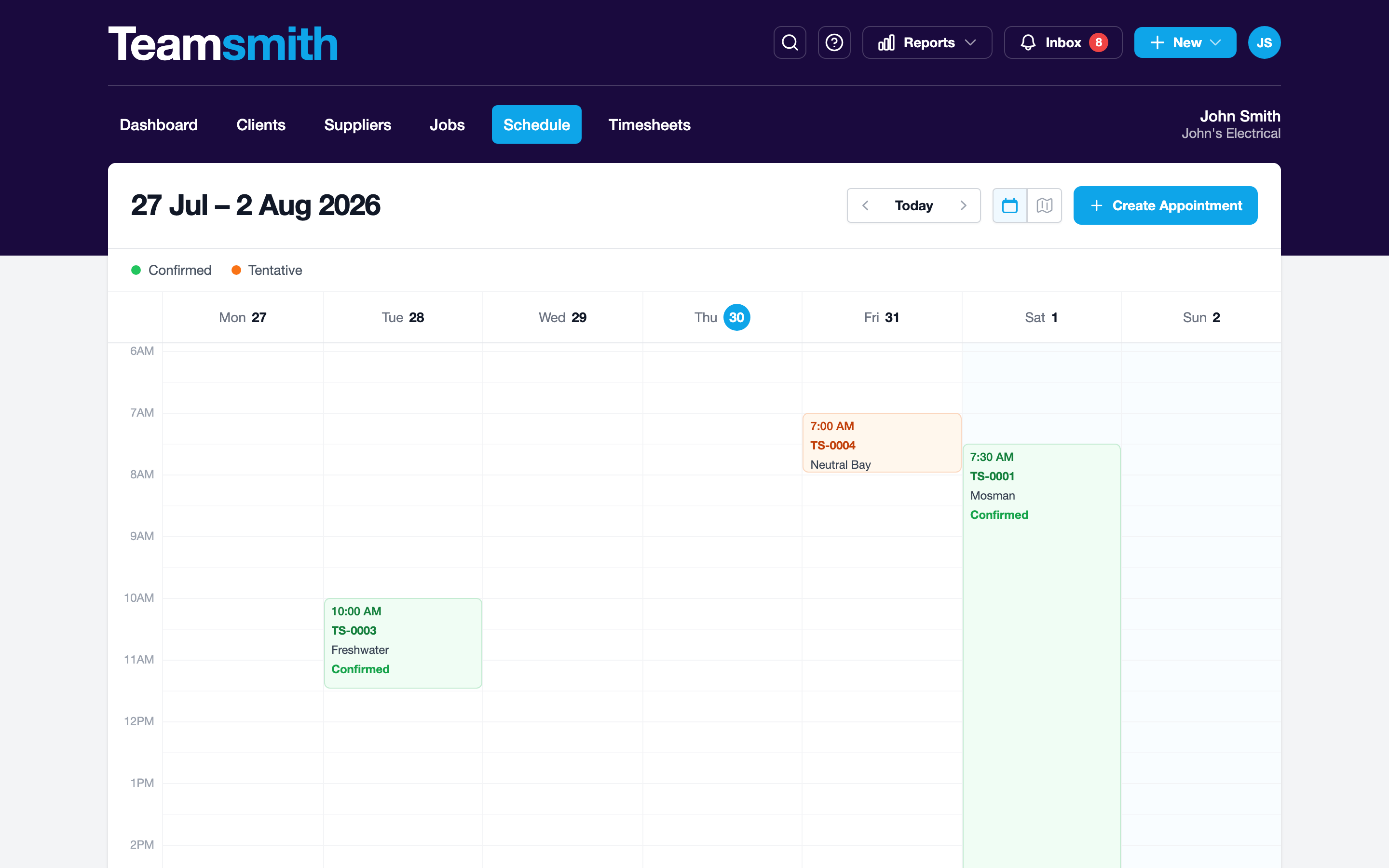Open the JS user avatar

(x=1264, y=42)
